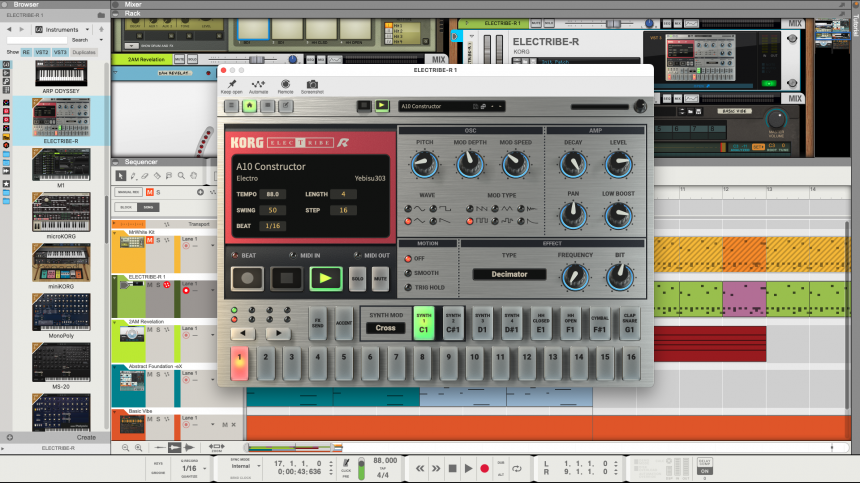Screen dimensions: 860x483
Task: Set MOTION to SMOOTH
Action: [x=408, y=273]
